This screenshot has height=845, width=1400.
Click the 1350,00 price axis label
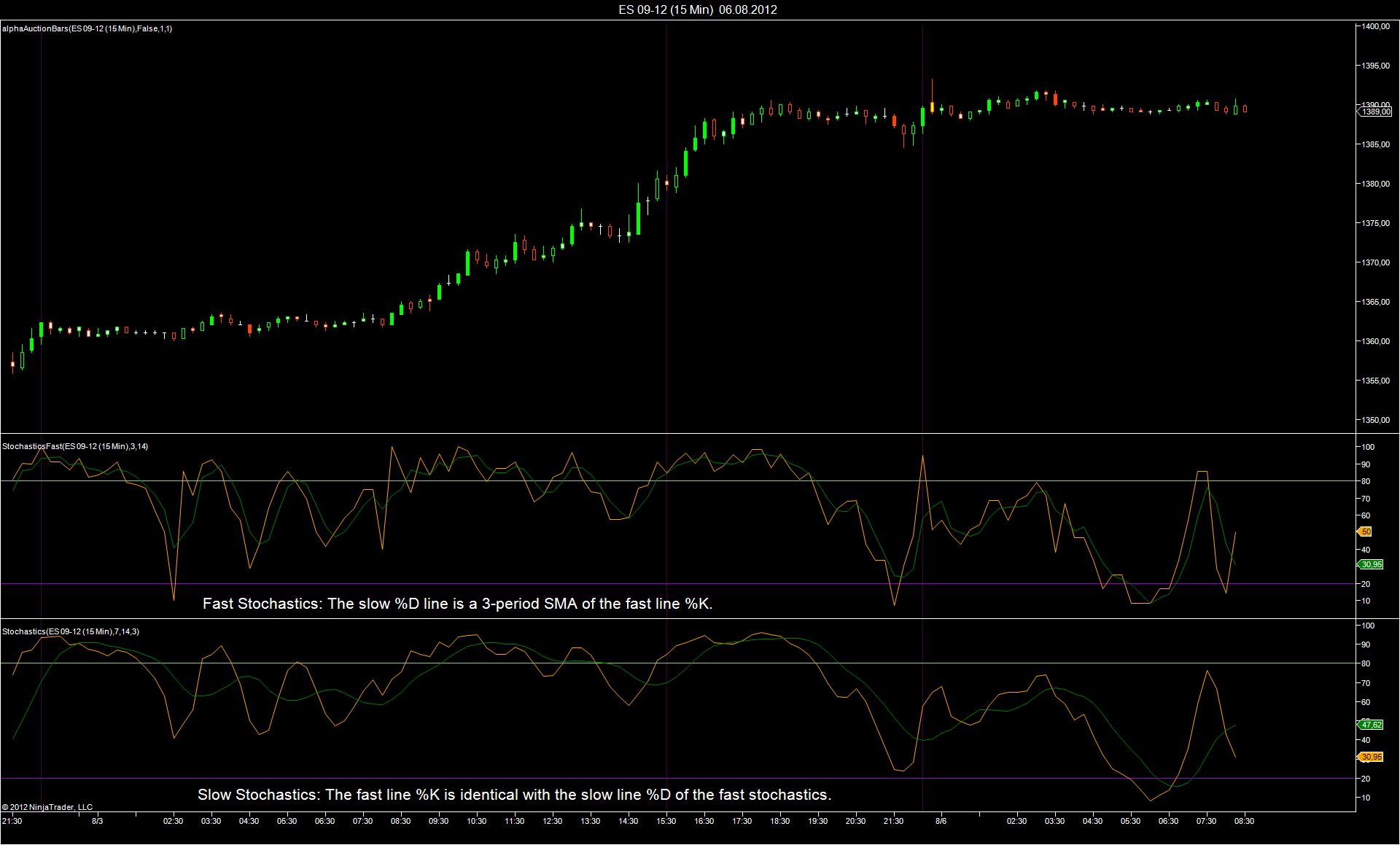click(x=1375, y=420)
